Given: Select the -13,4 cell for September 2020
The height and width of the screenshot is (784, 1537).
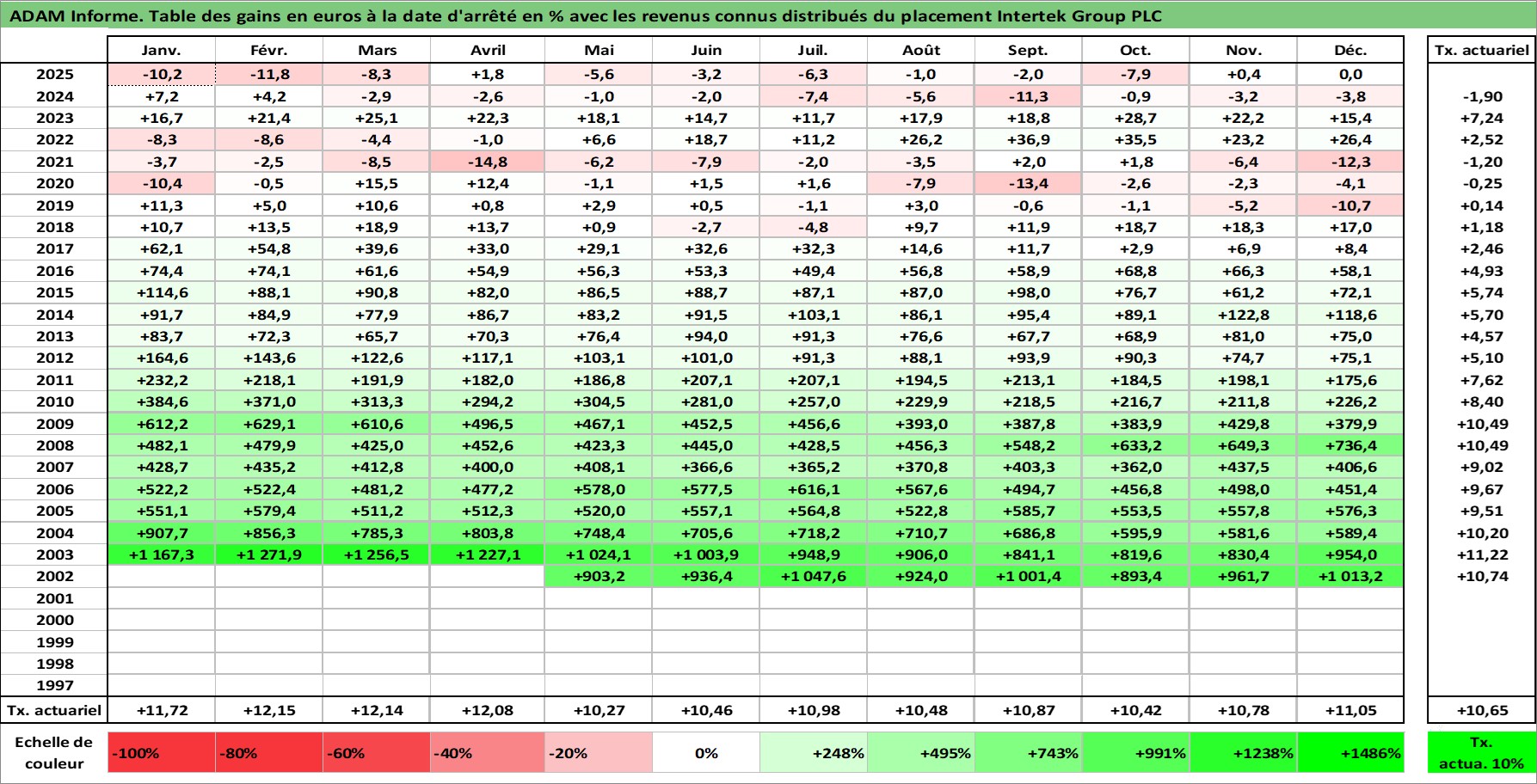Looking at the screenshot, I should [1028, 183].
